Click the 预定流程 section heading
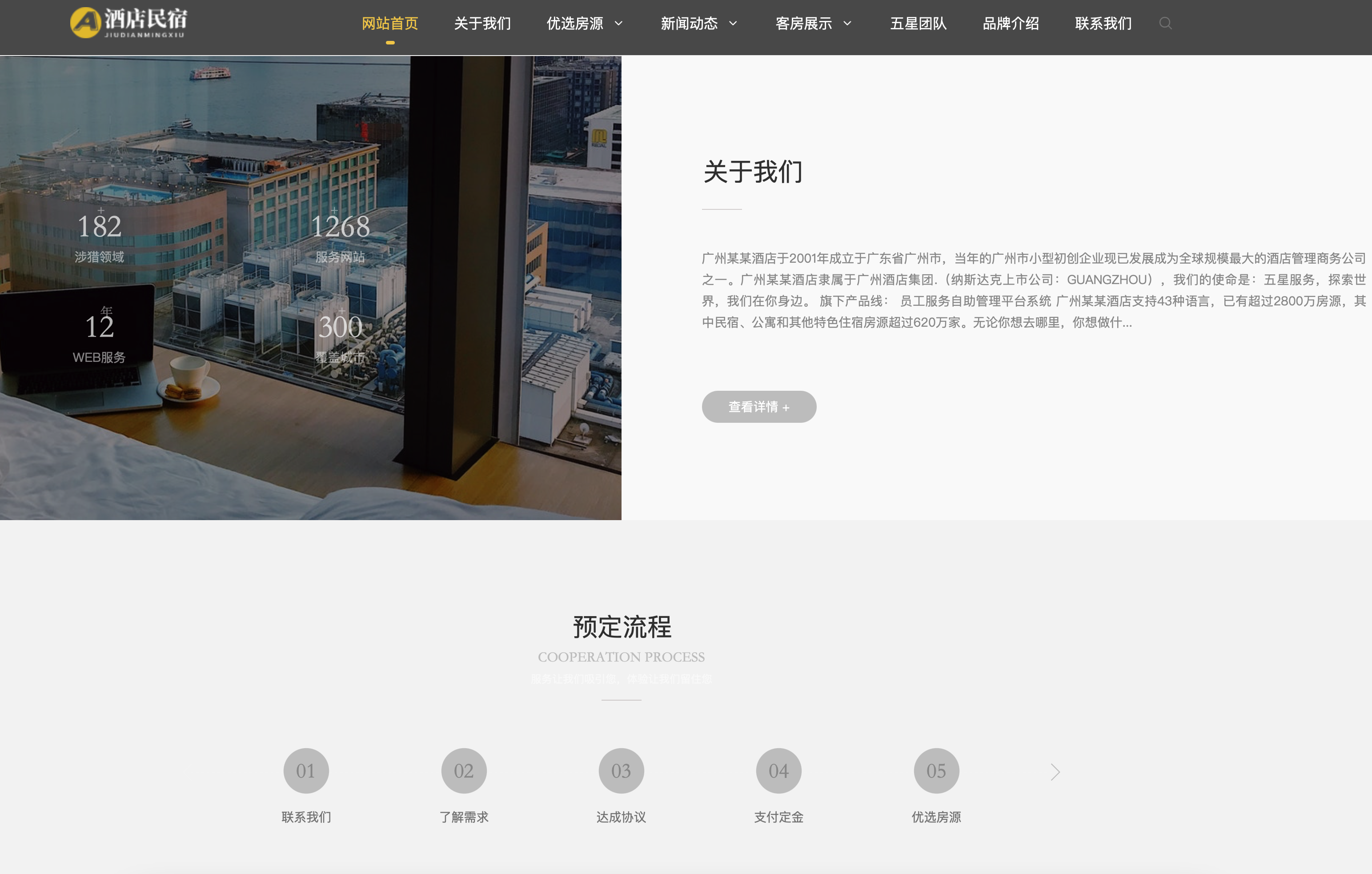 click(x=622, y=627)
